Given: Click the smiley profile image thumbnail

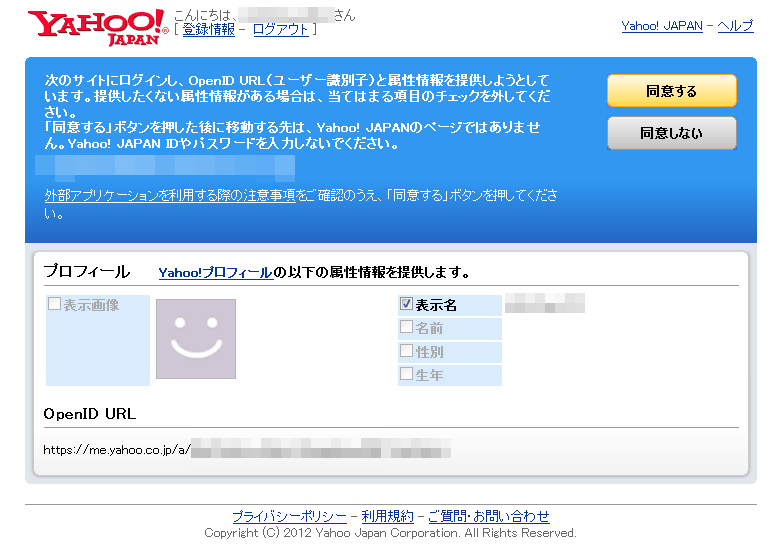Looking at the screenshot, I should pyautogui.click(x=196, y=338).
